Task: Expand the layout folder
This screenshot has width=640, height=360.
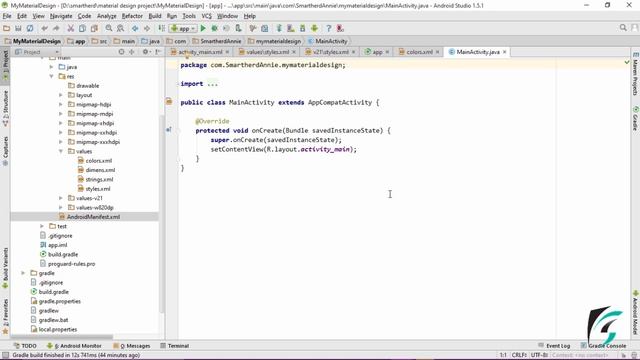Action: tap(61, 95)
